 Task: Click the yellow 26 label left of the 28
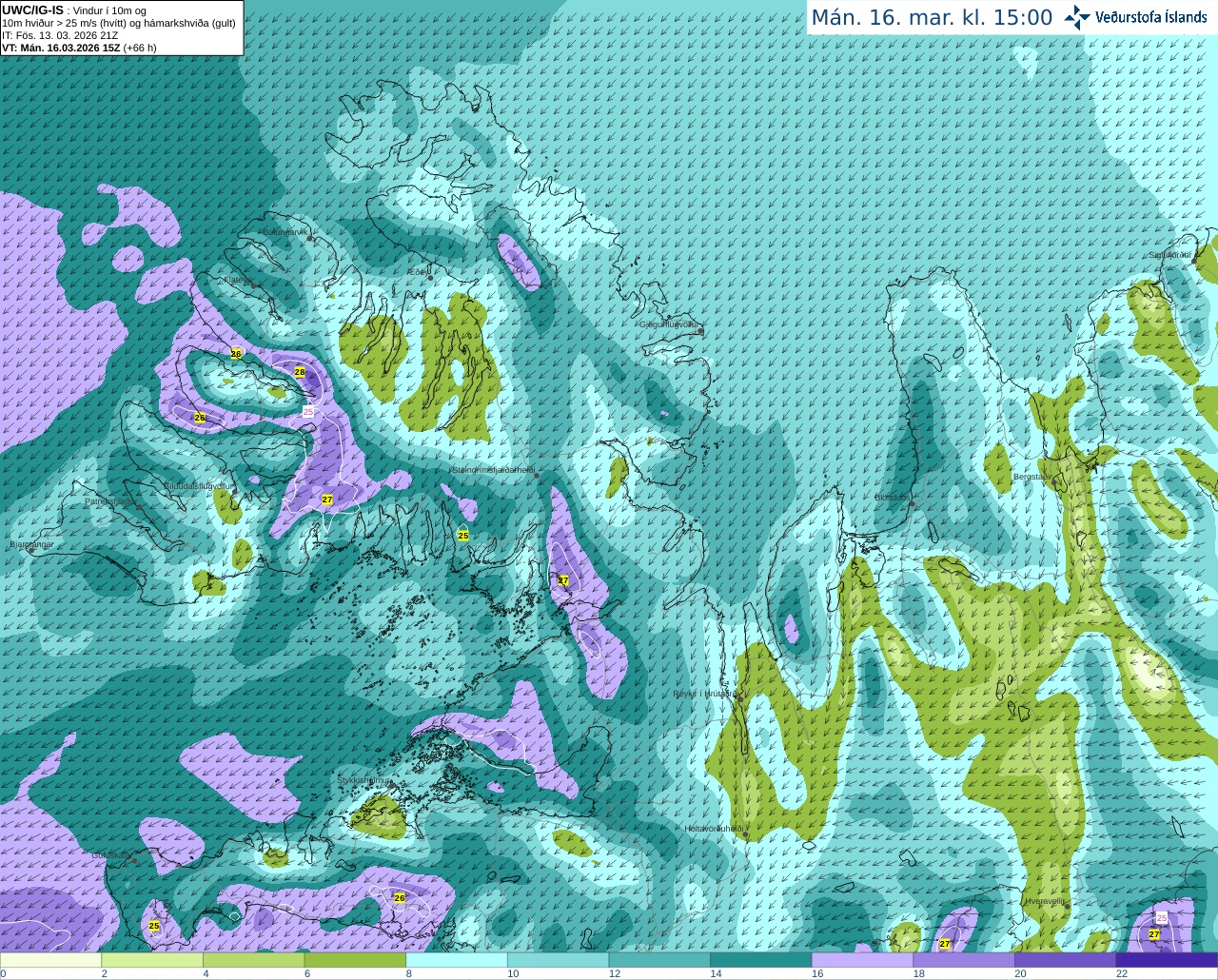pyautogui.click(x=236, y=354)
